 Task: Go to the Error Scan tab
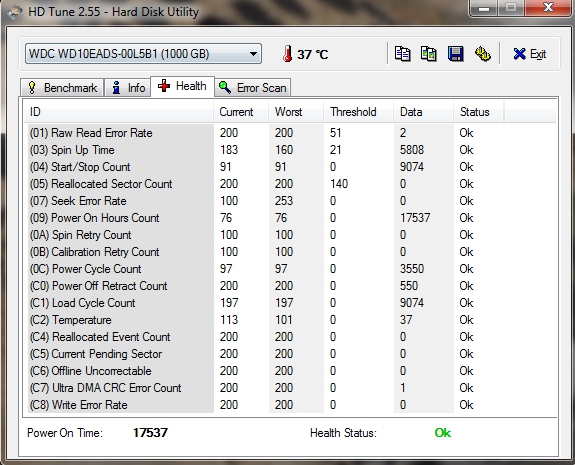253,88
